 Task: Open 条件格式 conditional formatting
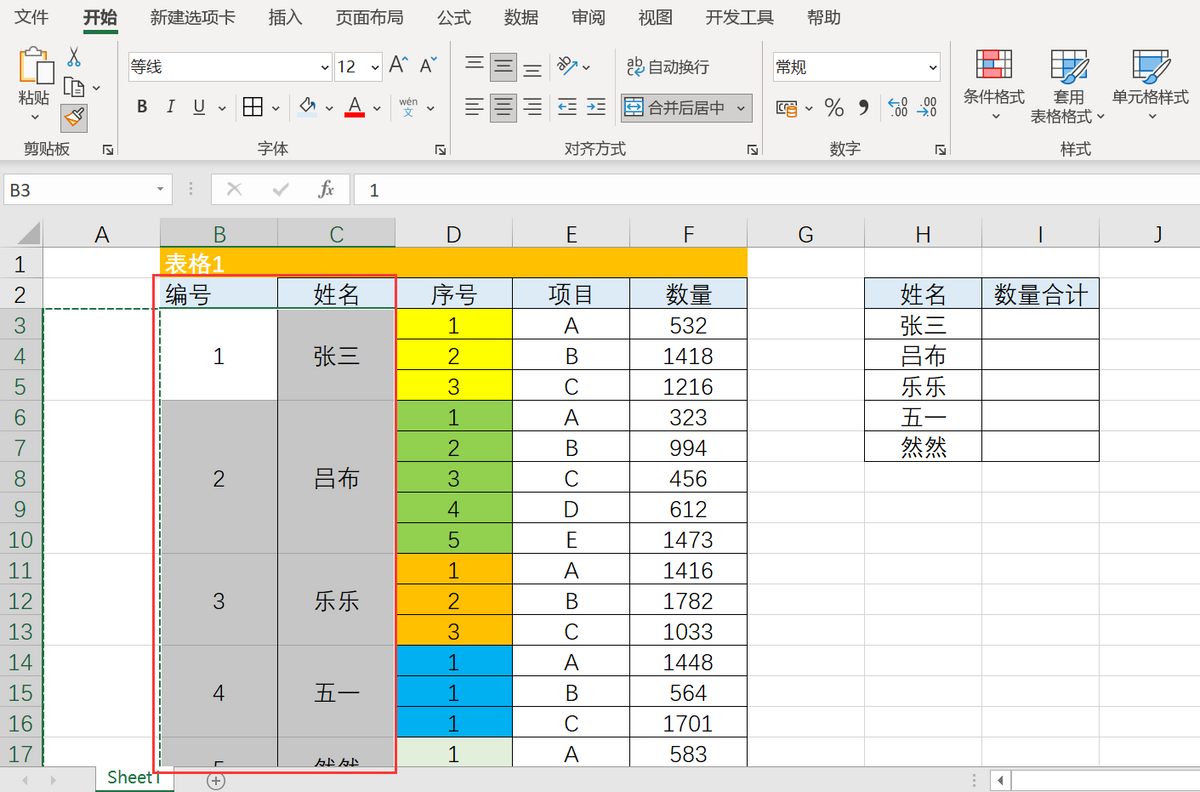994,85
